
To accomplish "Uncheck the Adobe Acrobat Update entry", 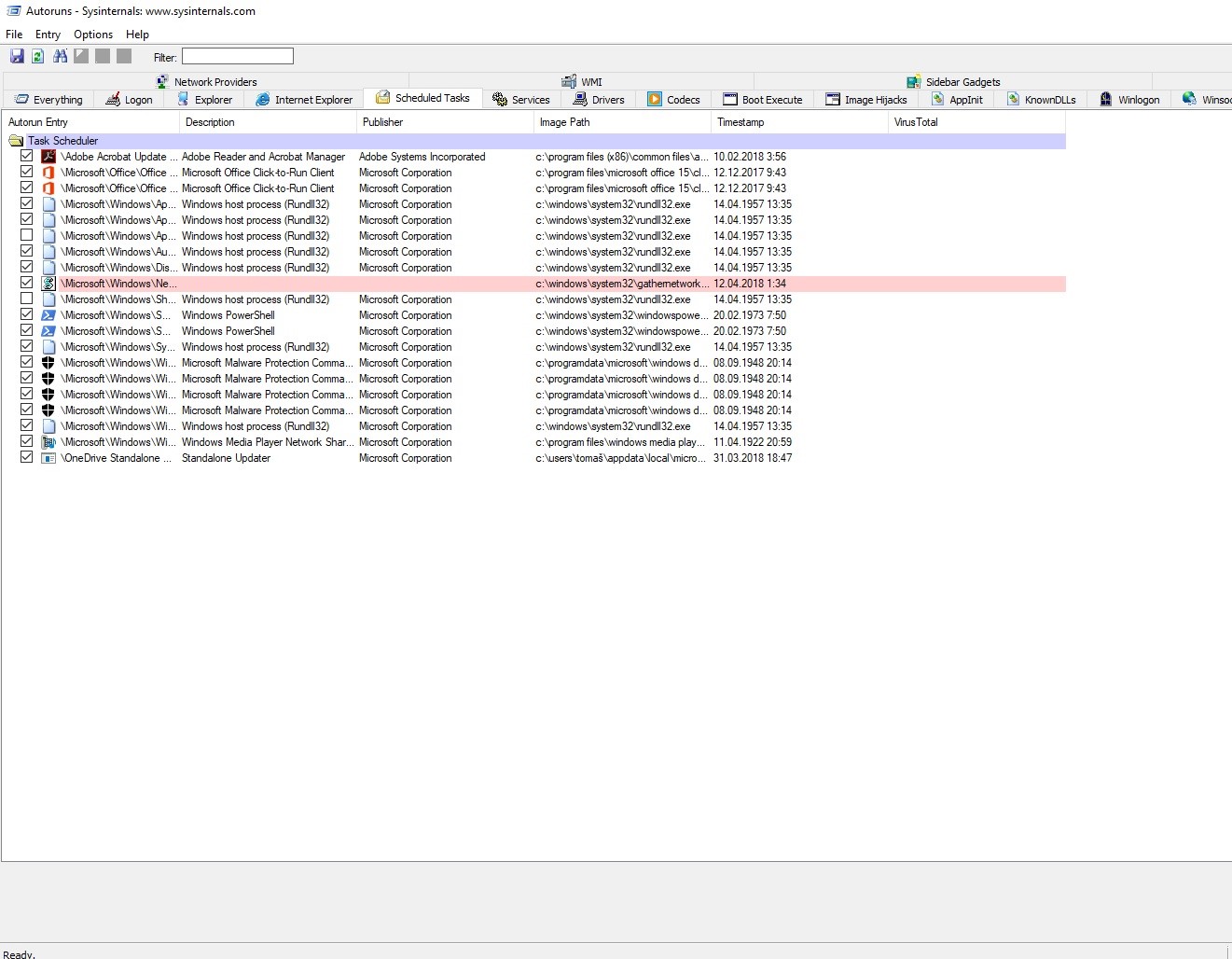I will click(x=26, y=157).
